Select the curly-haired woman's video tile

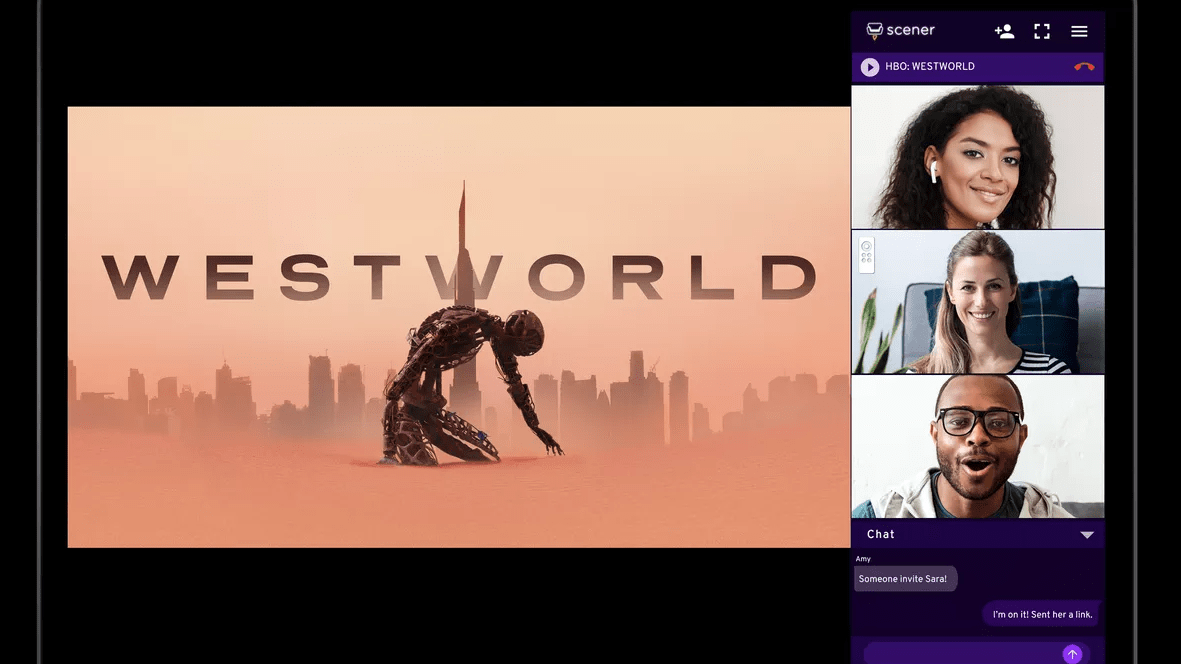coord(978,157)
